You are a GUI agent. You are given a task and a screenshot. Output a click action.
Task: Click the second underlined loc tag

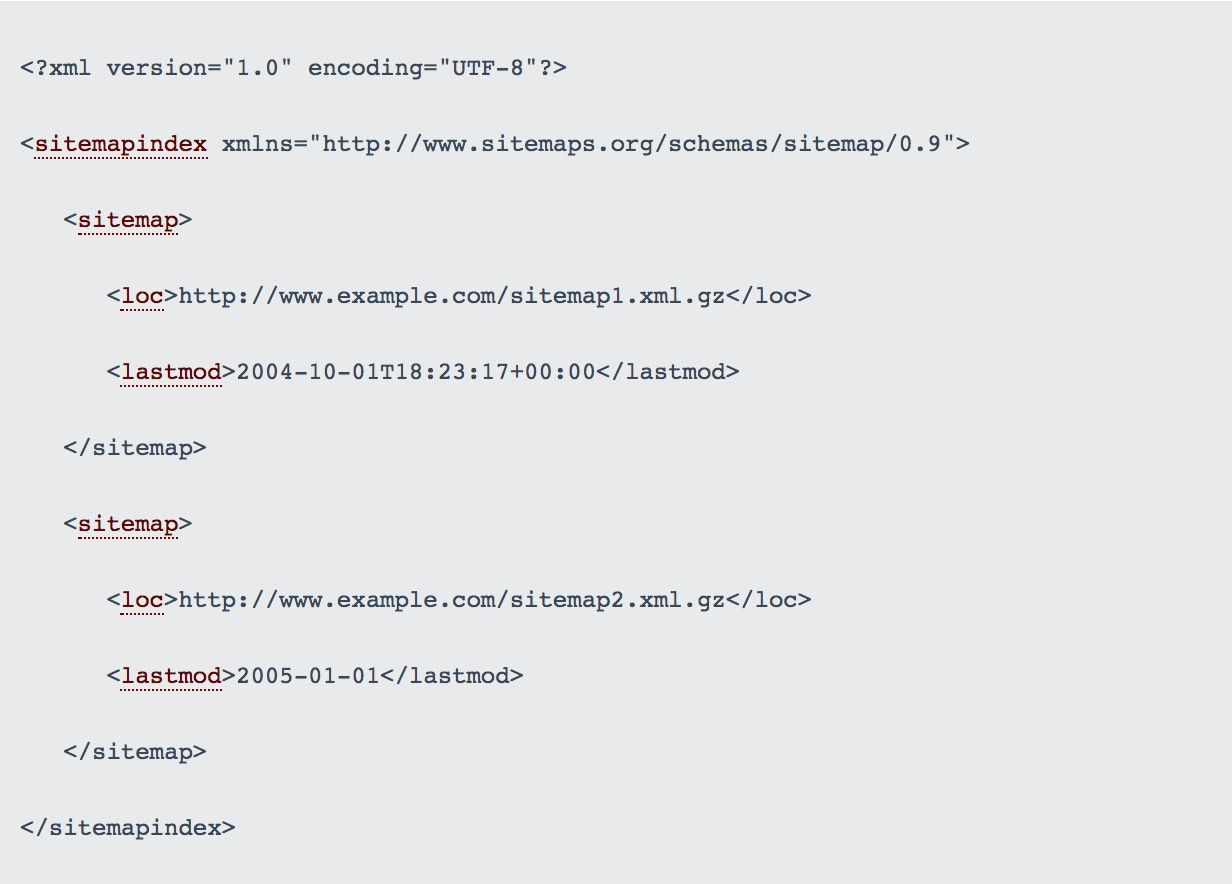click(142, 600)
